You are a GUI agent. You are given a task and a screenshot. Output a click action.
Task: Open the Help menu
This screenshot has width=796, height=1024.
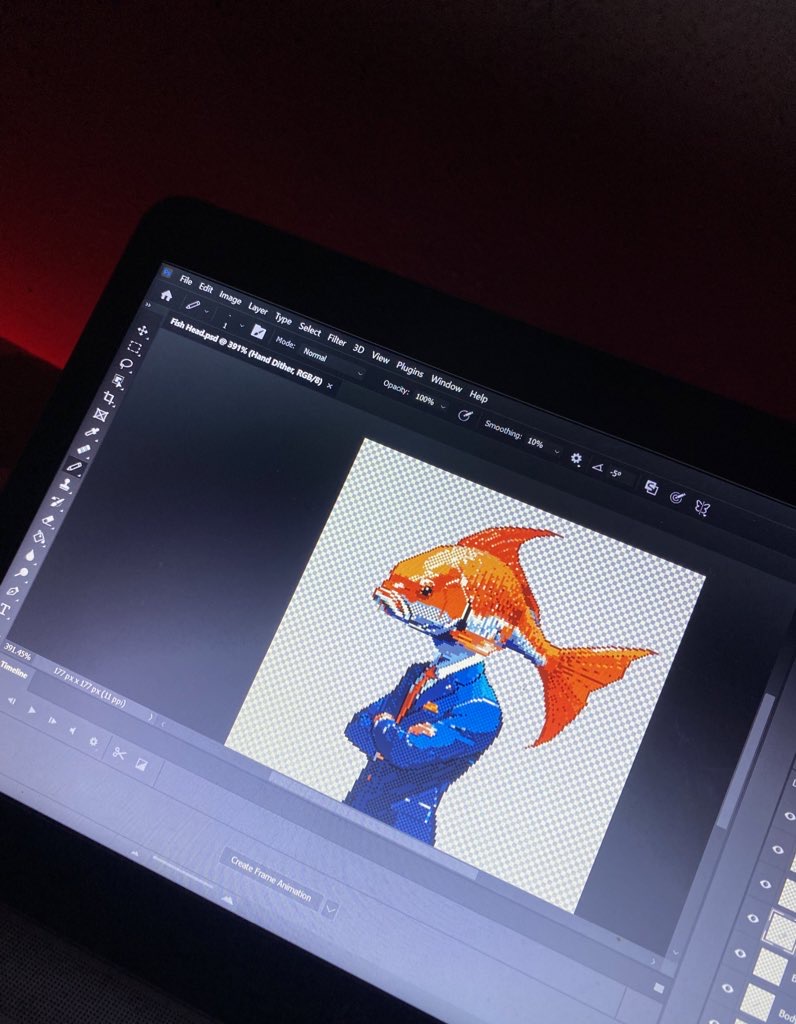click(x=478, y=396)
